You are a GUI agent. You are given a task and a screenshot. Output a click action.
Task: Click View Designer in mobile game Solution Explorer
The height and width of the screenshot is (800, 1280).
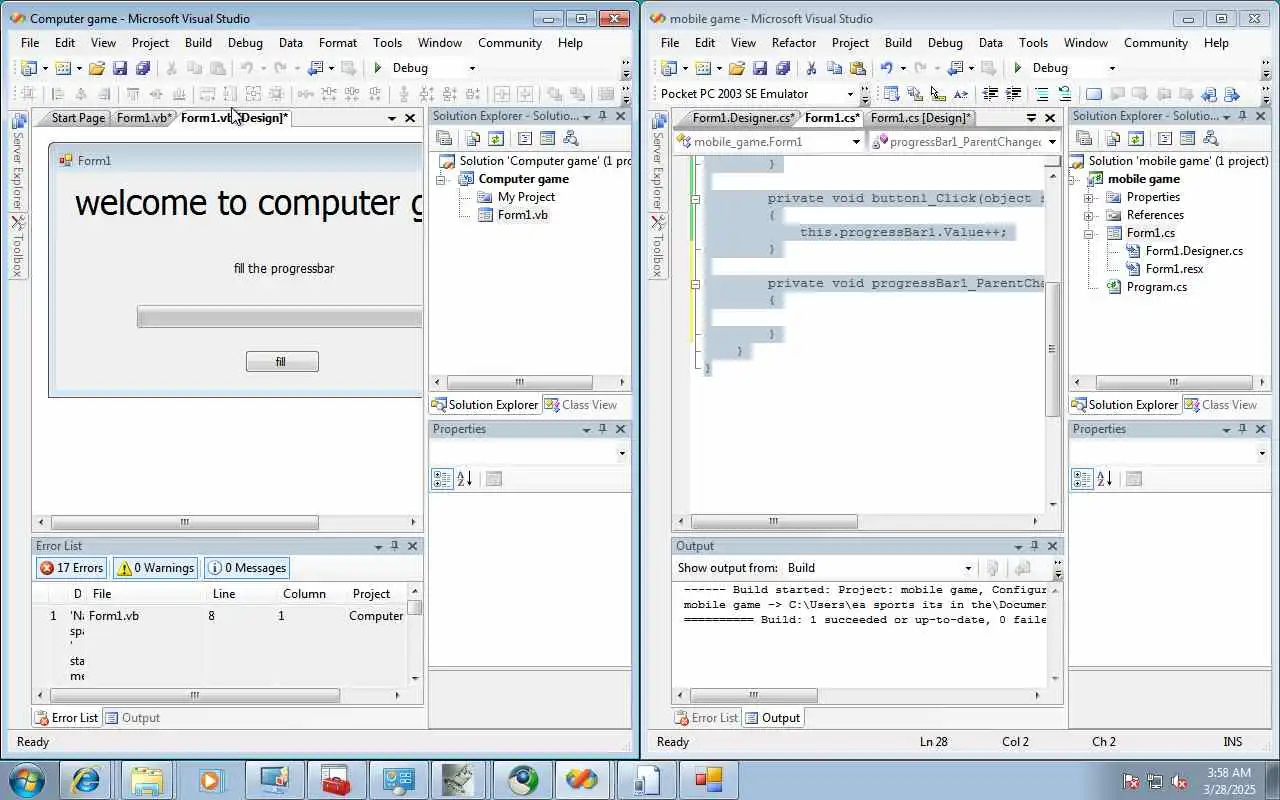1188,139
